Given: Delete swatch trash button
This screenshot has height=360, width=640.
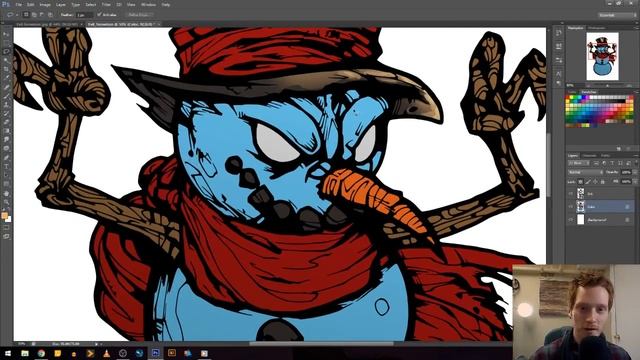Looking at the screenshot, I should coord(629,149).
